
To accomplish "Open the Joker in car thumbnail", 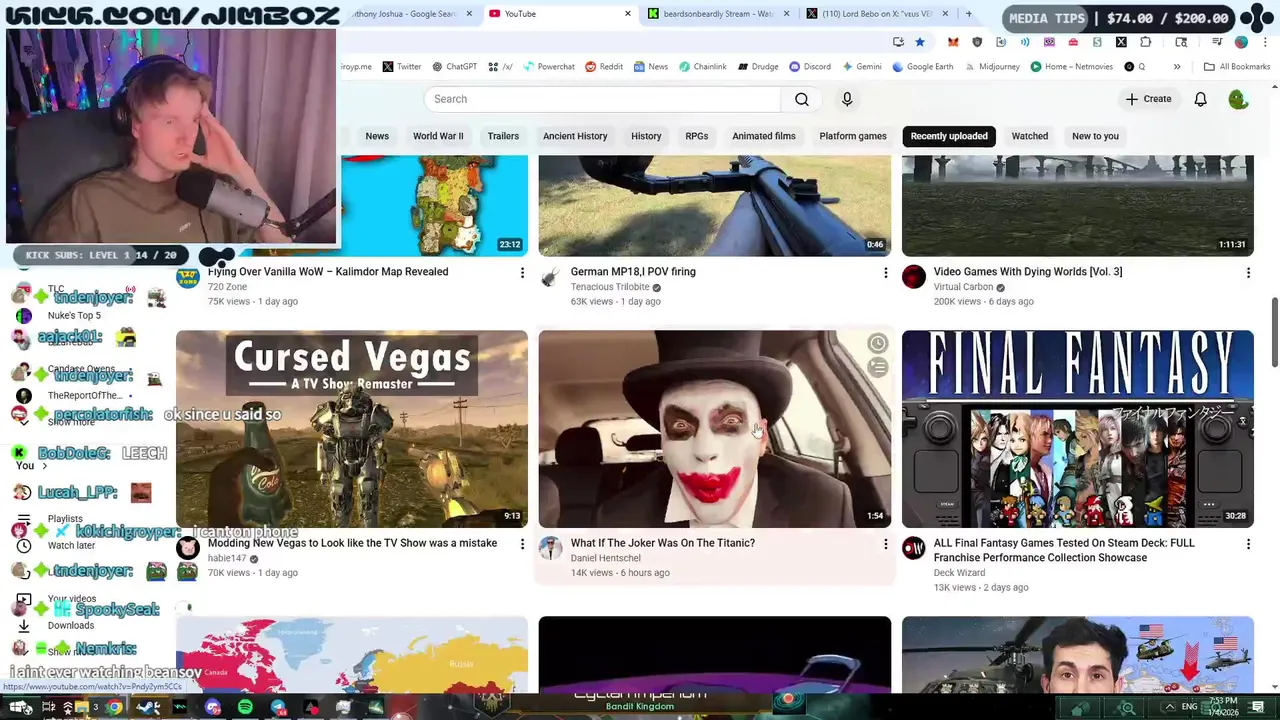I will tap(715, 429).
